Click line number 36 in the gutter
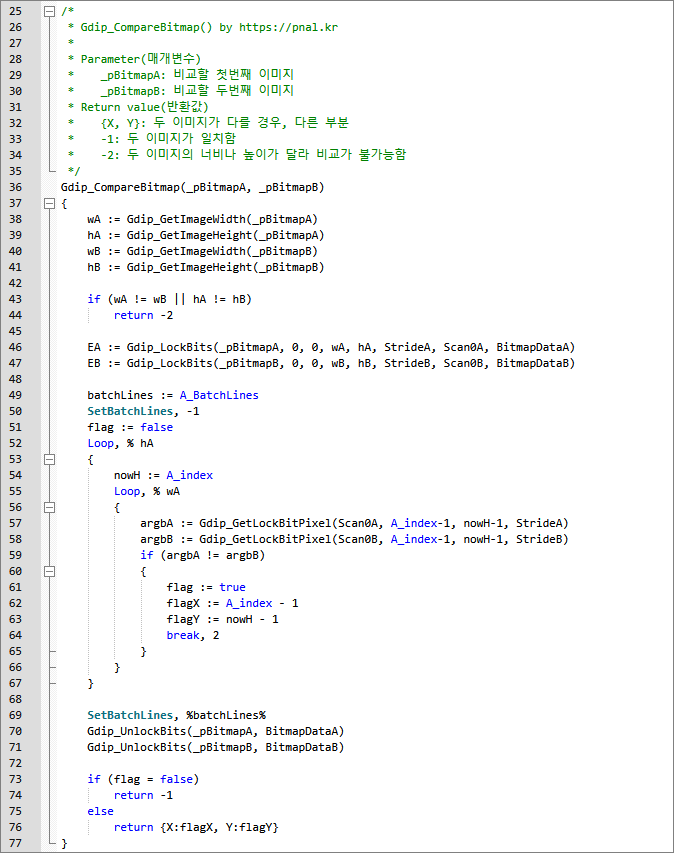This screenshot has height=853, width=674. 15,187
